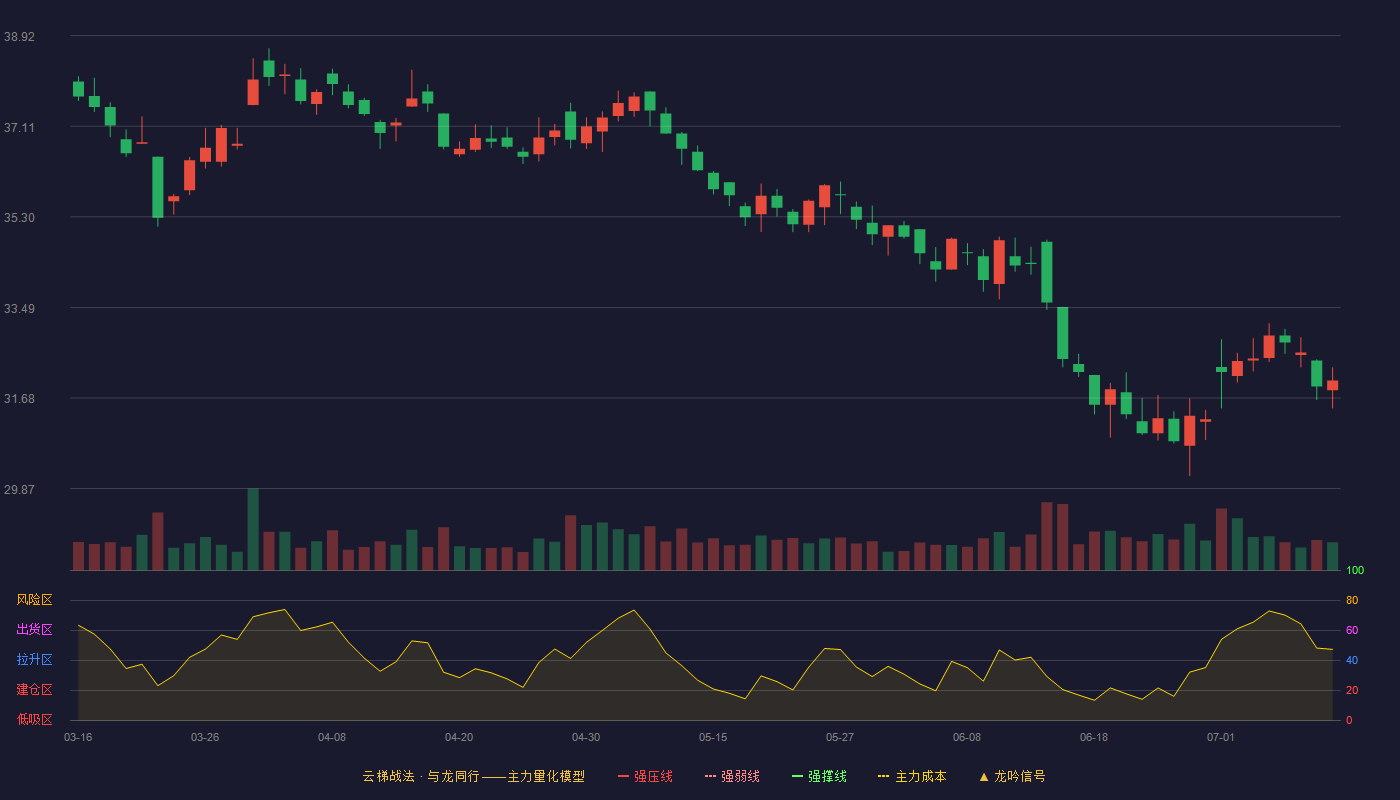
Task: Select the 06-08 date label
Action: [967, 737]
